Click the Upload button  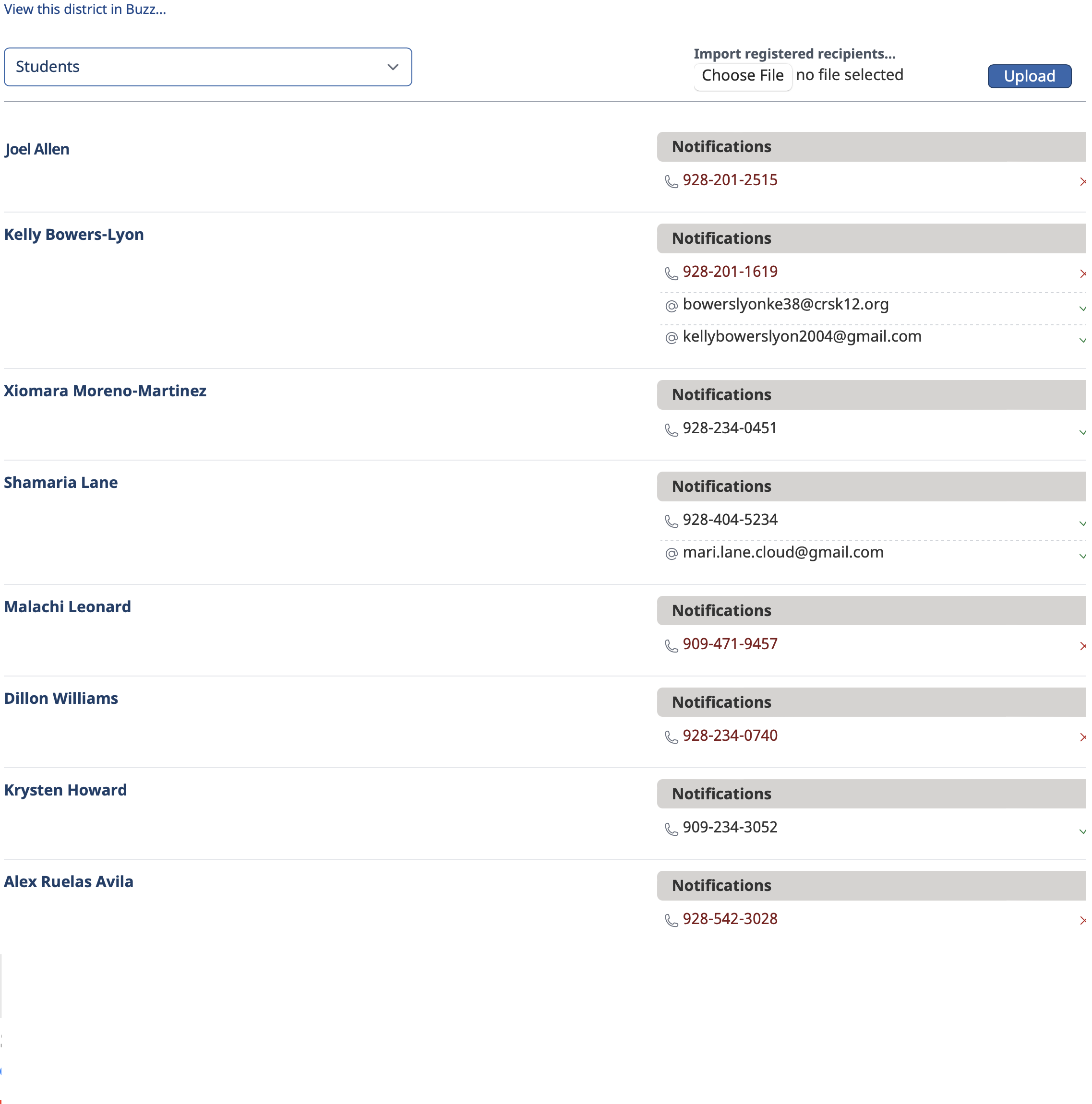point(1029,76)
